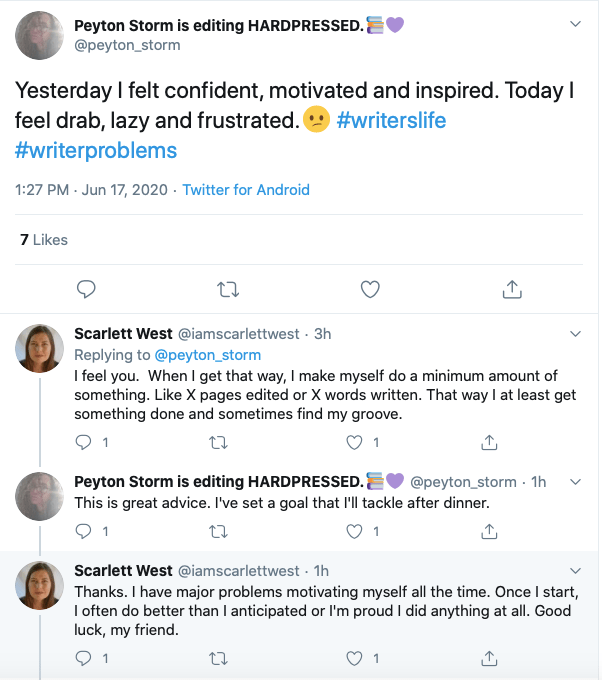Like Scarlett West's first reply
The image size is (602, 680).
[352, 441]
